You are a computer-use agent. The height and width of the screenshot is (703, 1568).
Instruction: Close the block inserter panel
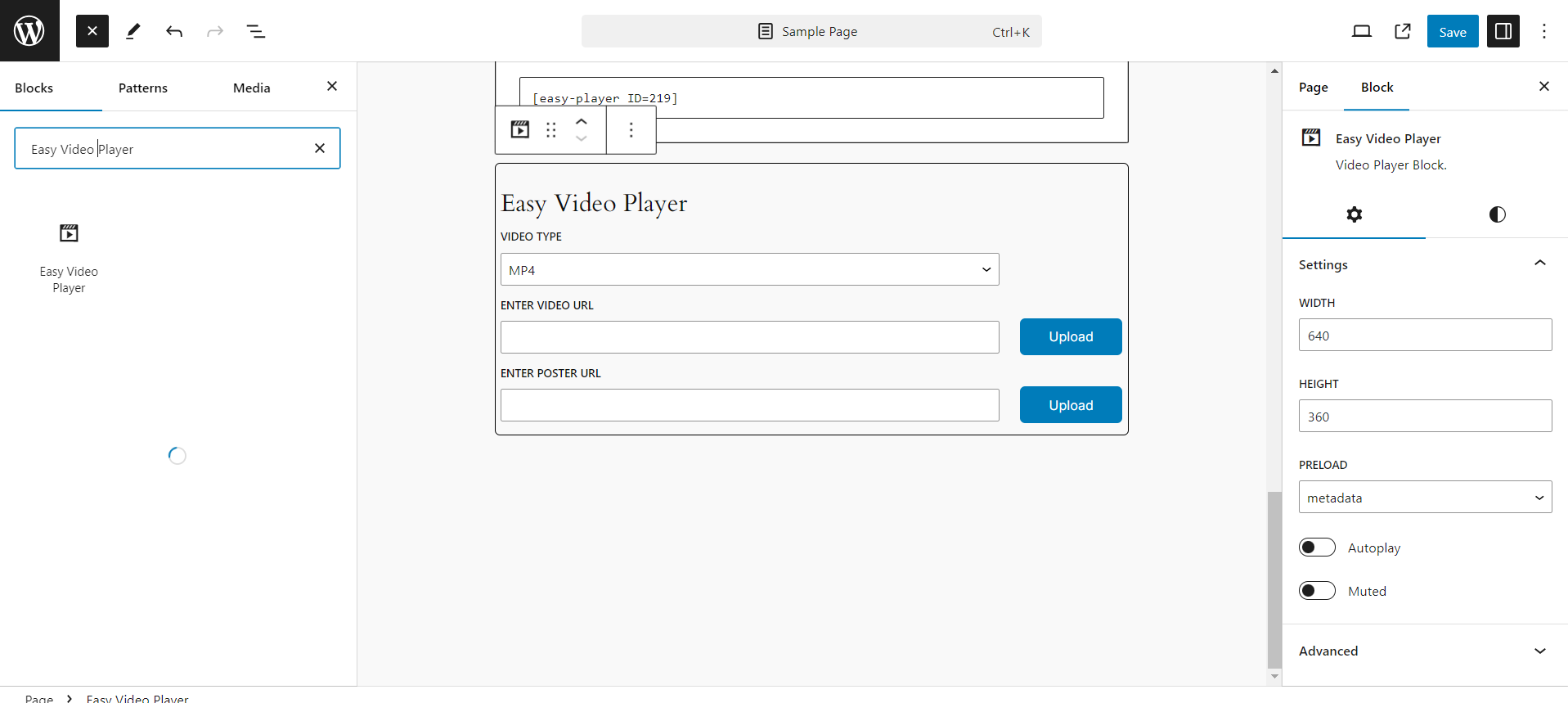(x=332, y=86)
